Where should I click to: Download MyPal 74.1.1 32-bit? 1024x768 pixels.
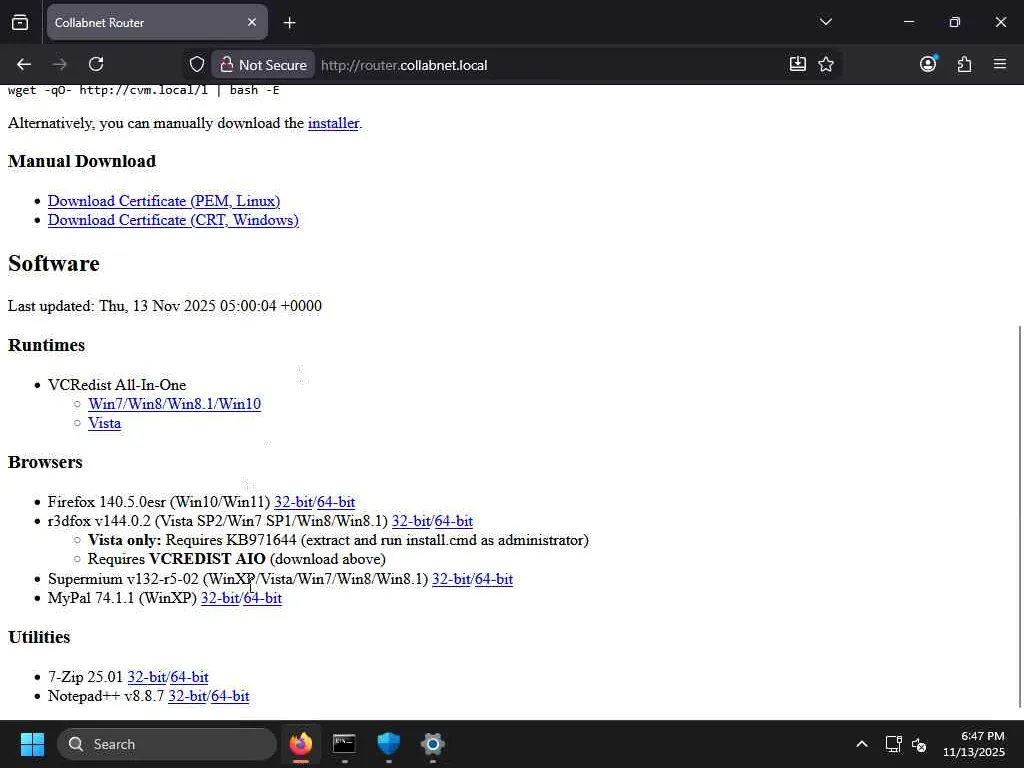tap(219, 598)
